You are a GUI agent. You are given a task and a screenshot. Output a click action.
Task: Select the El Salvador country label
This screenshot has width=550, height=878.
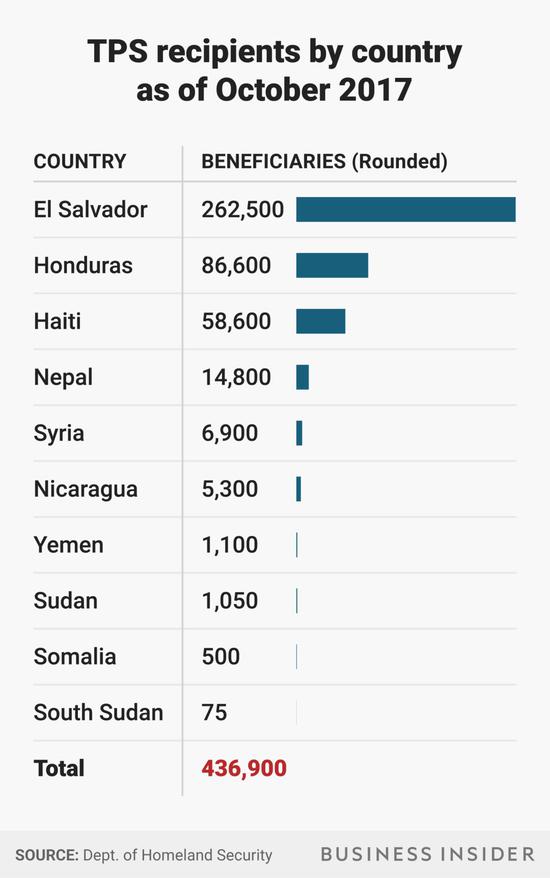[x=90, y=209]
